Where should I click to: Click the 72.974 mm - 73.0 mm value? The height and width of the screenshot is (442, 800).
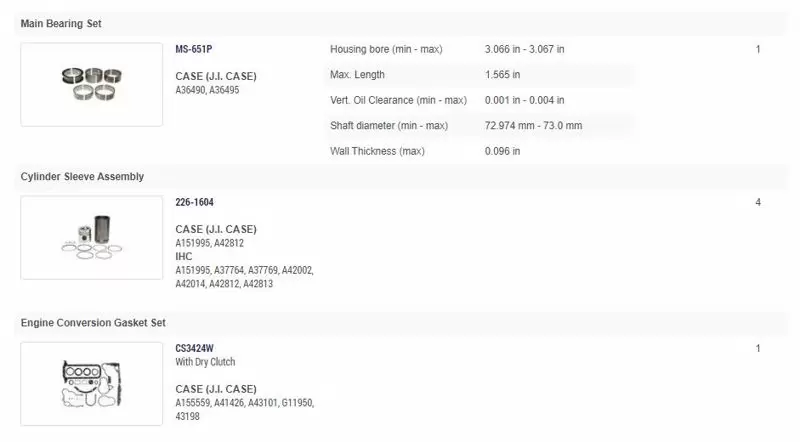click(x=533, y=126)
